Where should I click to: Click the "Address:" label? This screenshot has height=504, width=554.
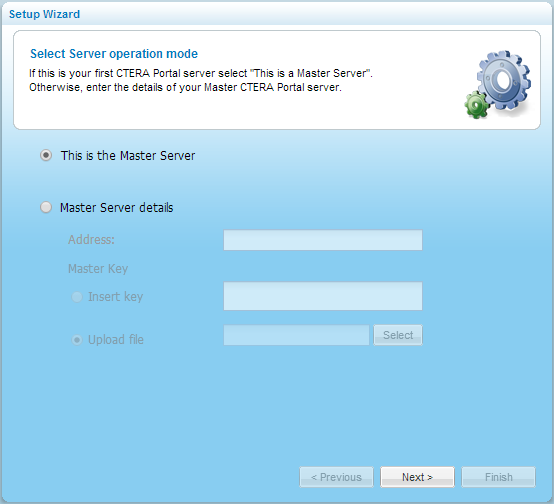(91, 240)
